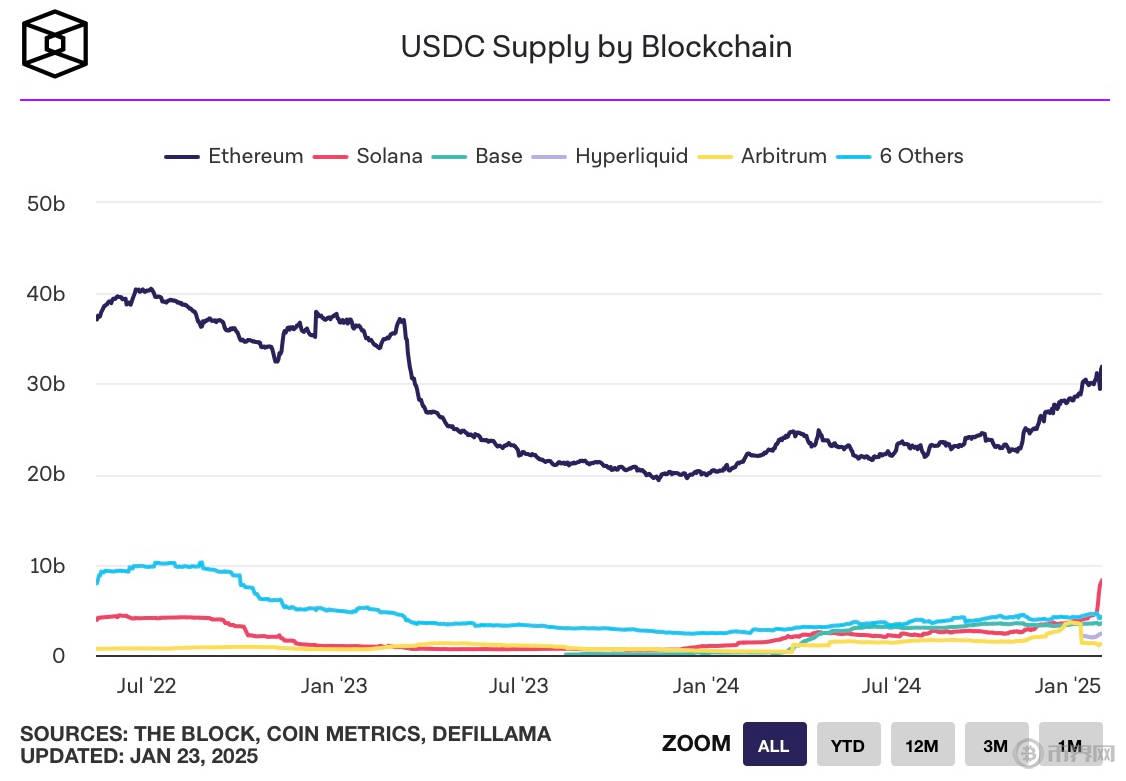This screenshot has height=781, width=1126.
Task: Click the watermark icon at bottom right
Action: click(1025, 753)
